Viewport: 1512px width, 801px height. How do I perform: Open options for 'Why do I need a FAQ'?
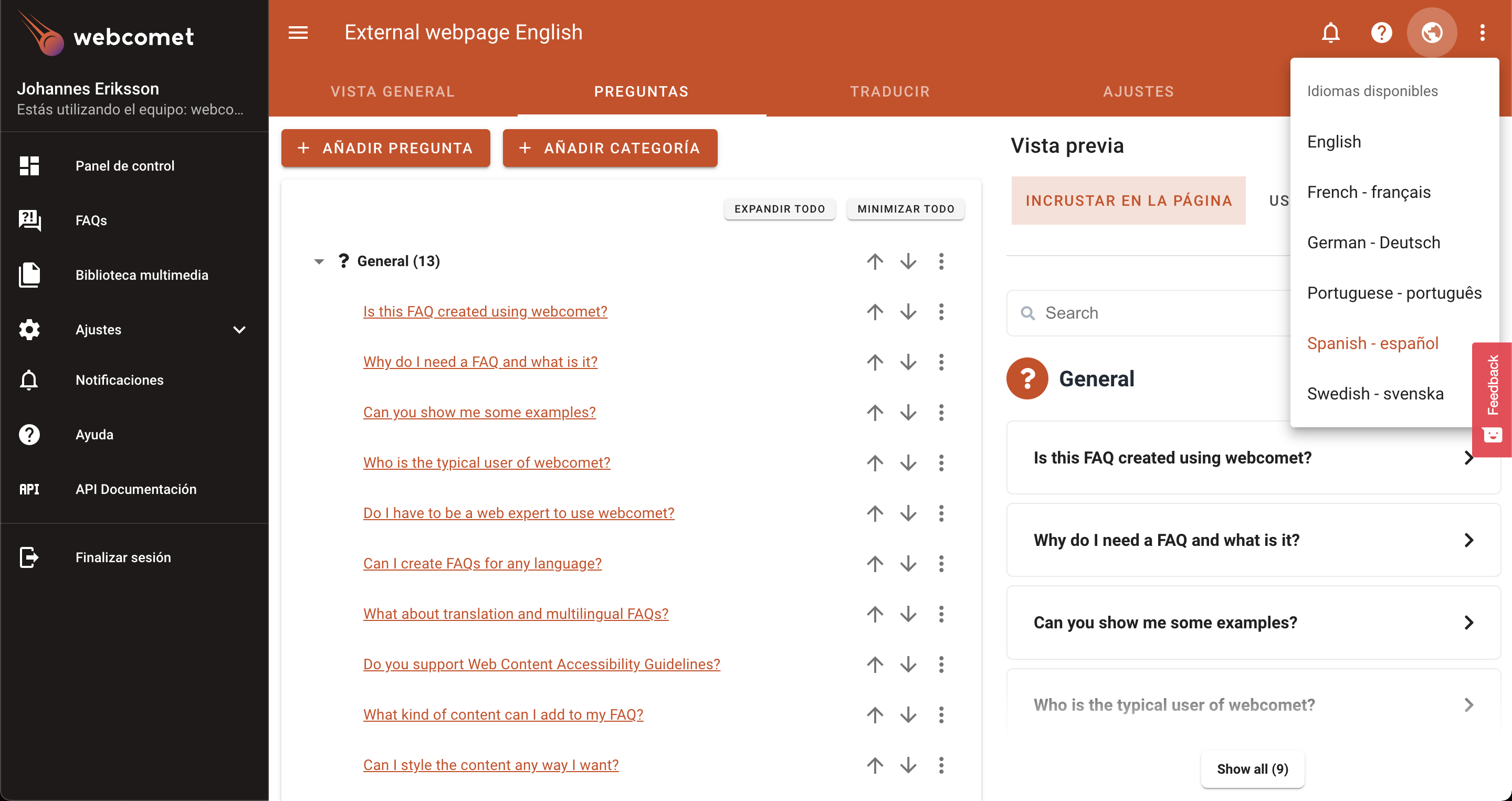click(x=941, y=362)
